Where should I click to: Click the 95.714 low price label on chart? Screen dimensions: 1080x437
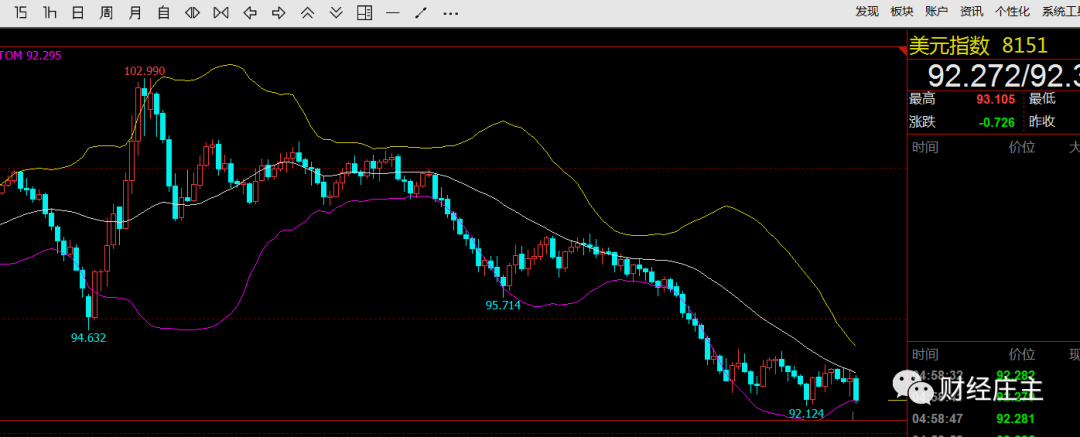[503, 305]
